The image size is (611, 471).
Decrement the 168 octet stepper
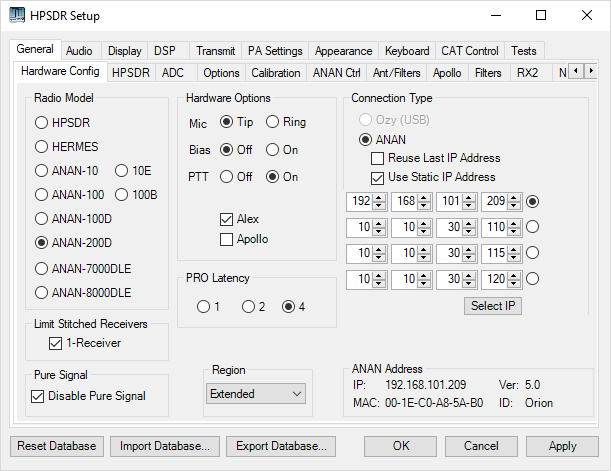pos(424,205)
